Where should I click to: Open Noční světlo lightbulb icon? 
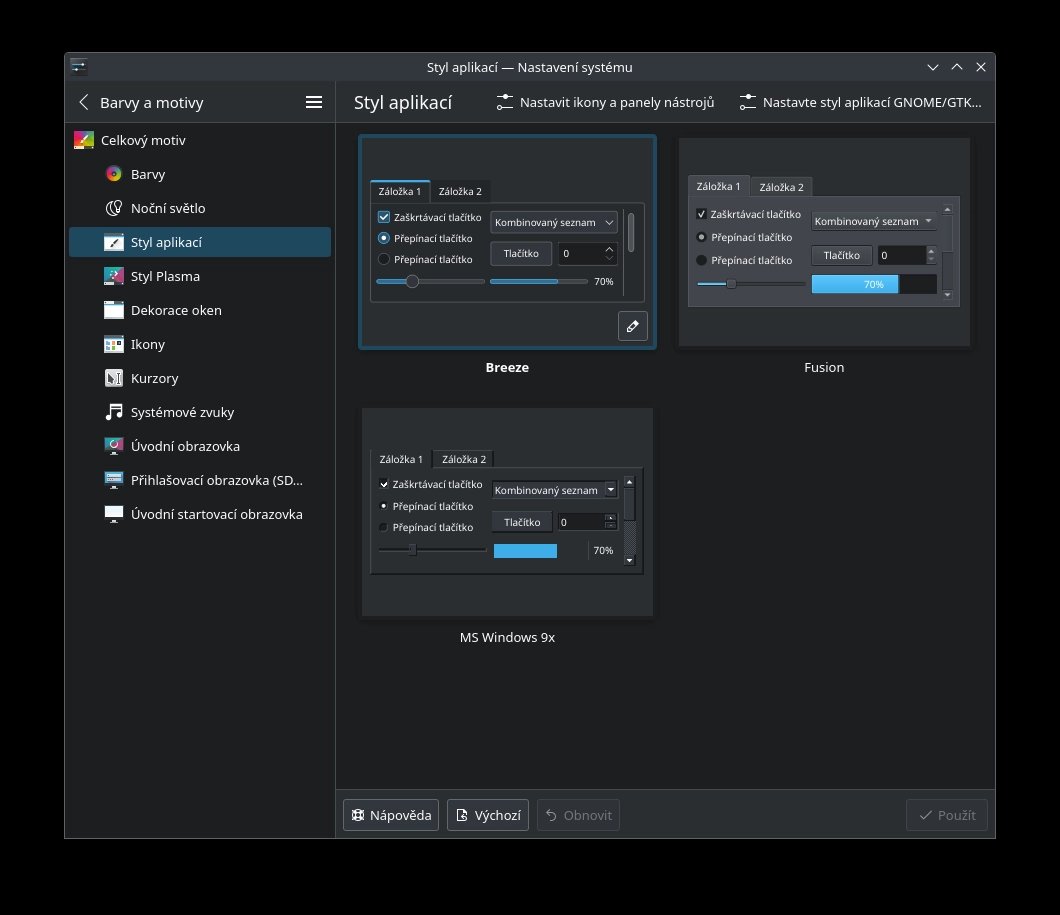pos(114,208)
